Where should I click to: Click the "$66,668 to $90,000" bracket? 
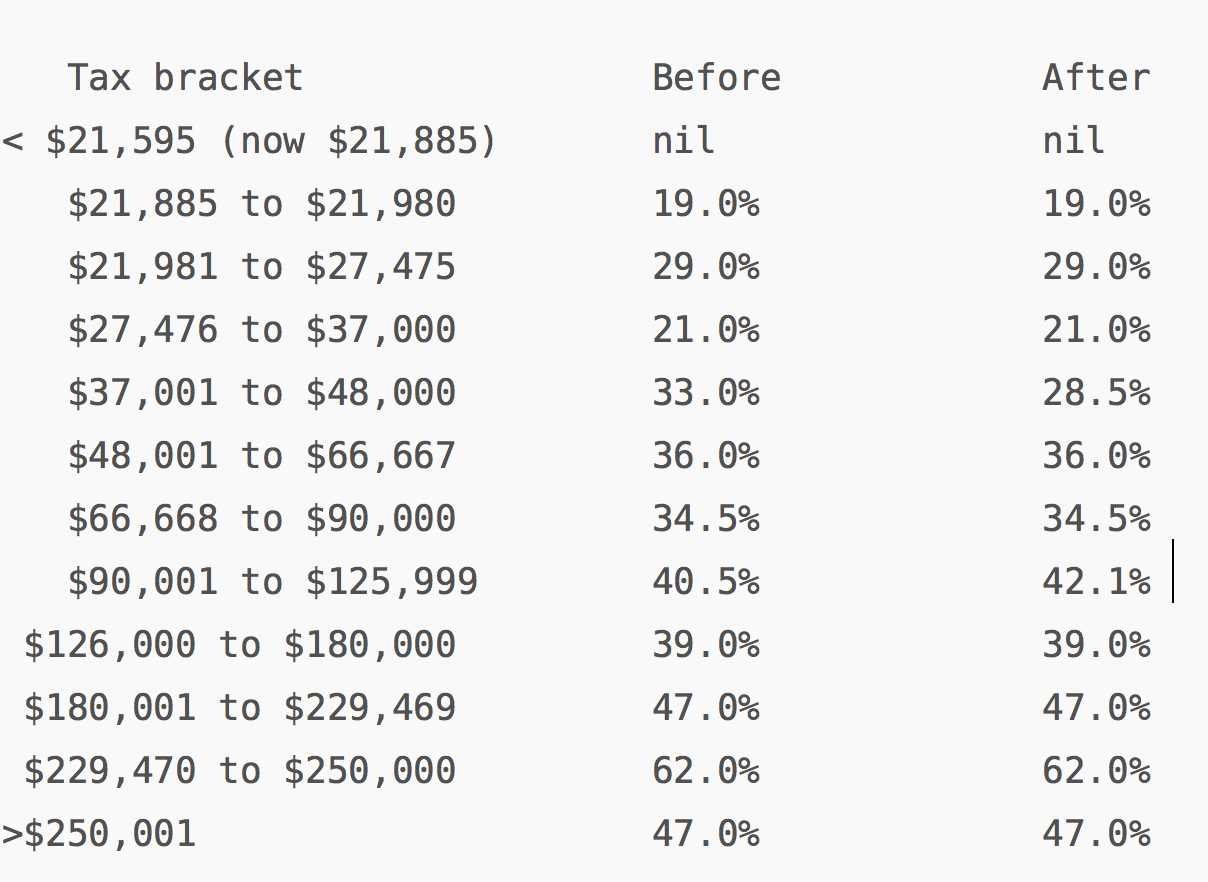[262, 519]
